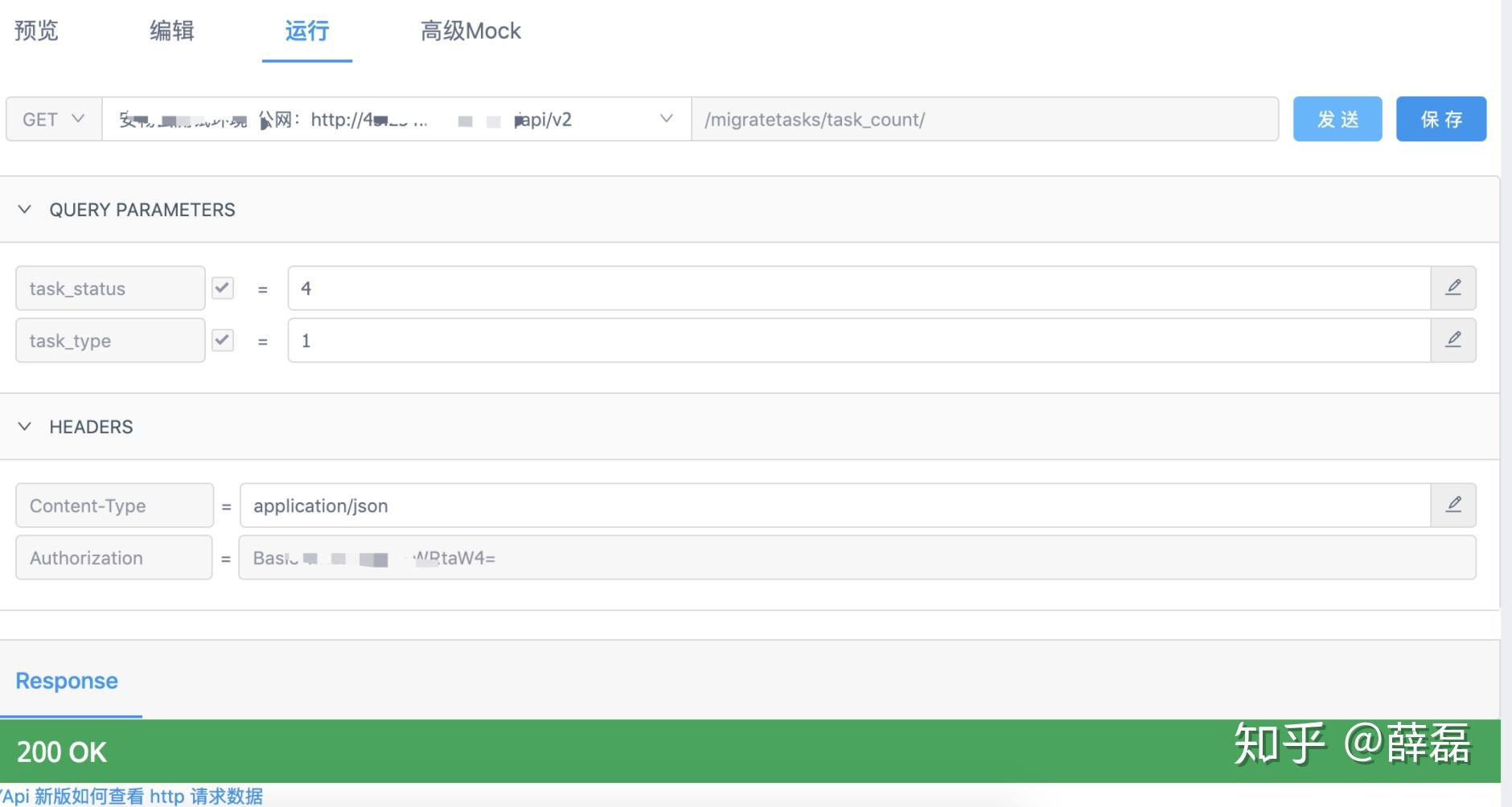Click the task_status value field

pos(859,288)
